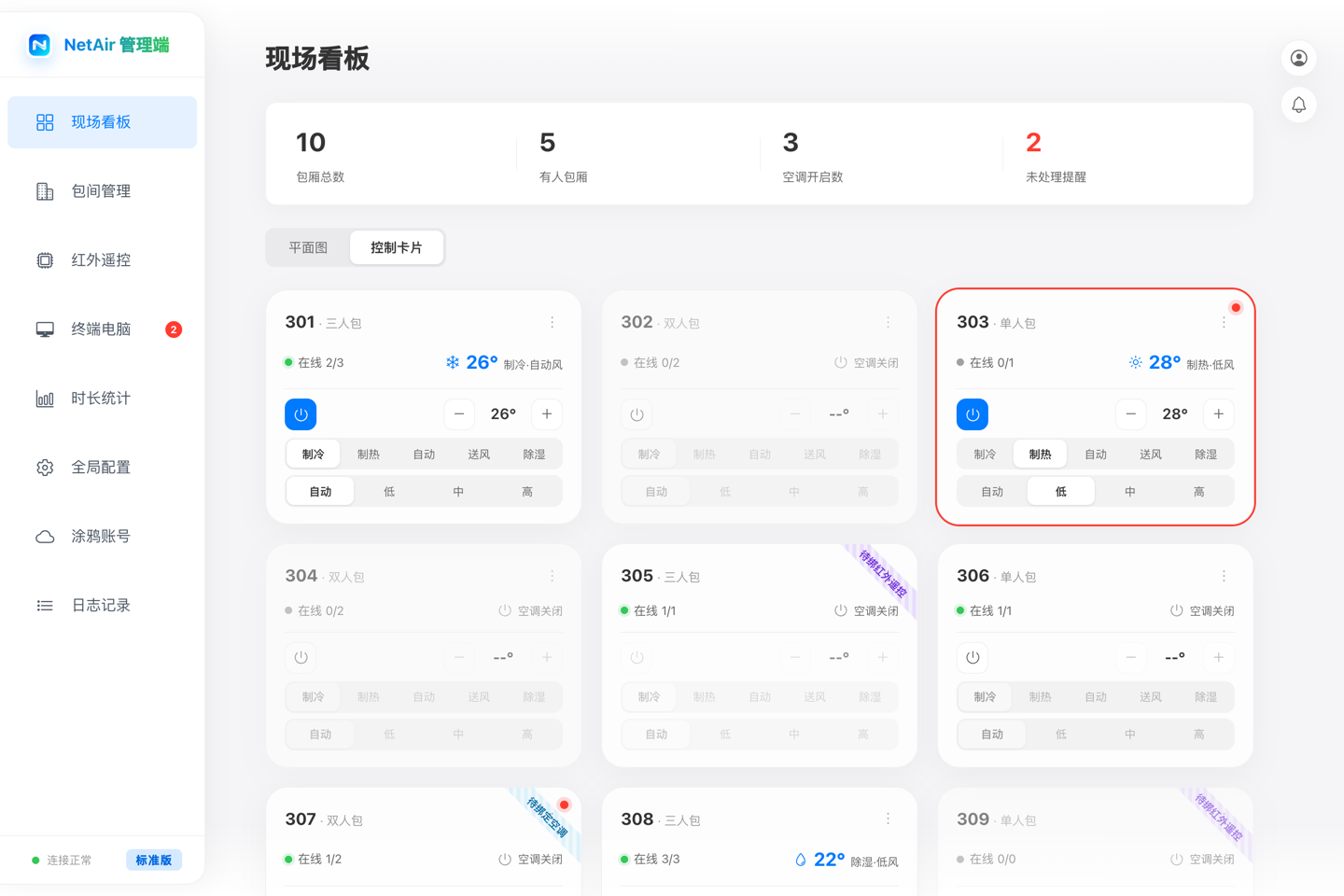1344x896 pixels.
Task: Open more options menu for room 308
Action: point(888,819)
